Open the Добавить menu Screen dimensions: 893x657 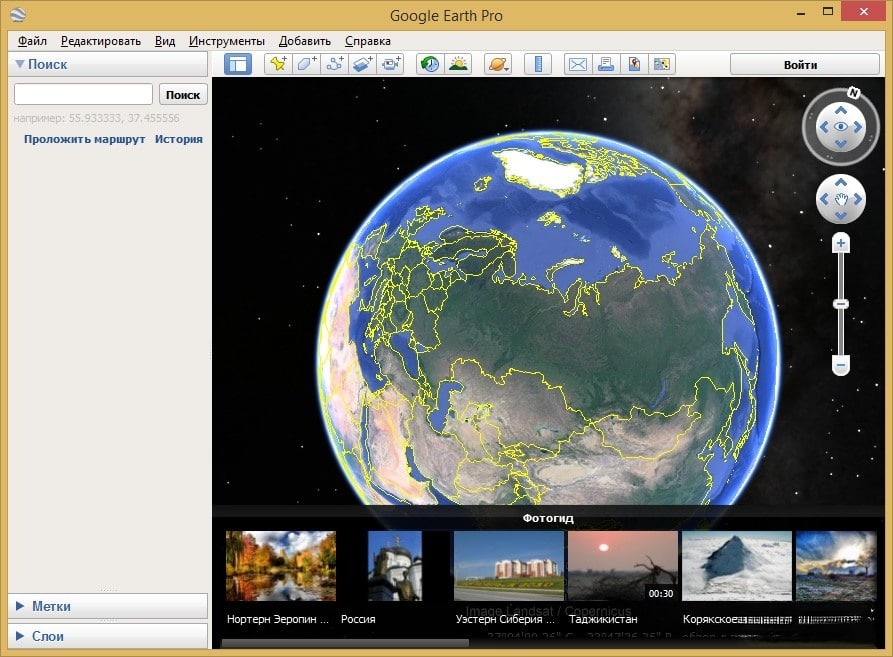tap(305, 41)
